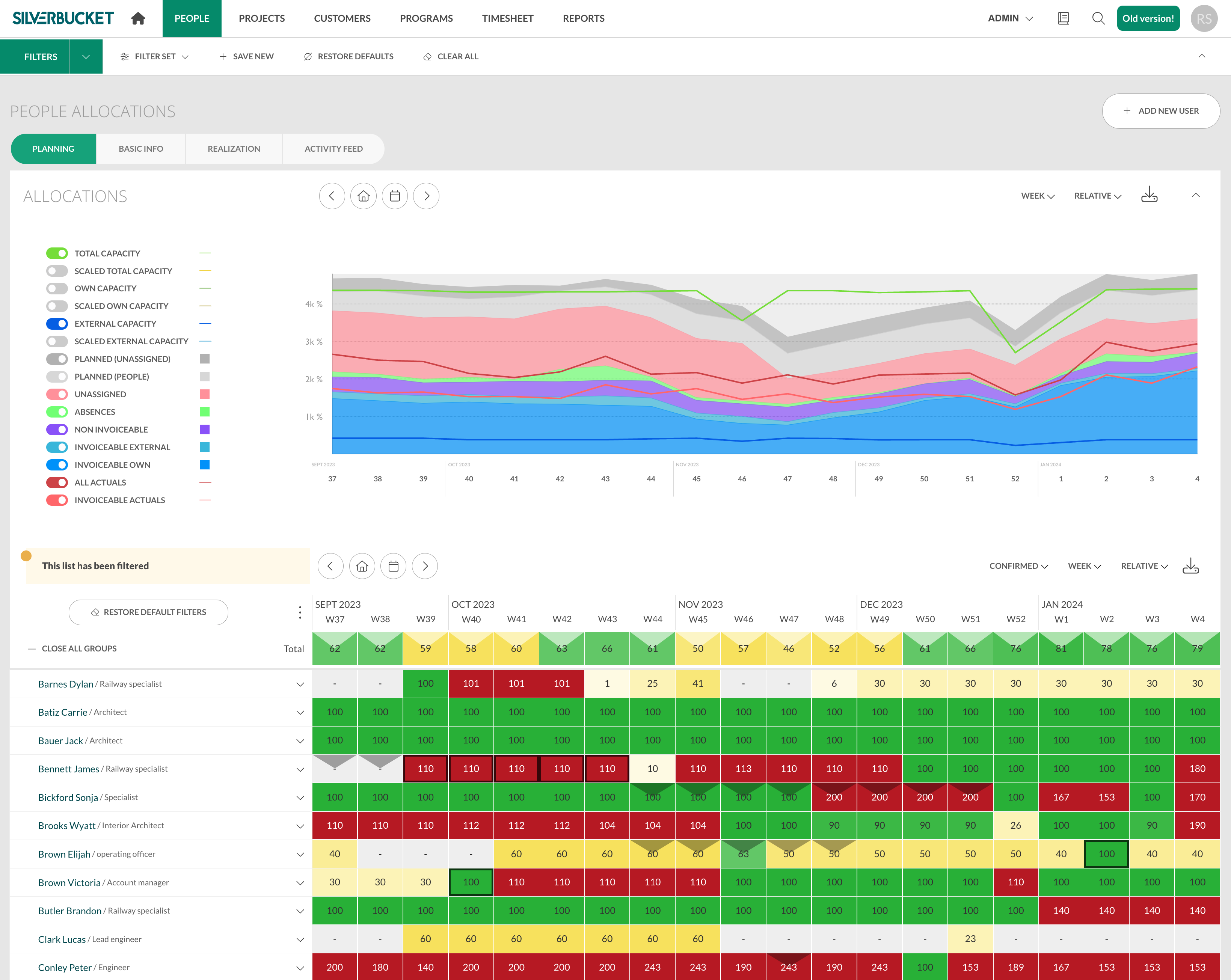
Task: Open the Customers menu
Action: [342, 18]
